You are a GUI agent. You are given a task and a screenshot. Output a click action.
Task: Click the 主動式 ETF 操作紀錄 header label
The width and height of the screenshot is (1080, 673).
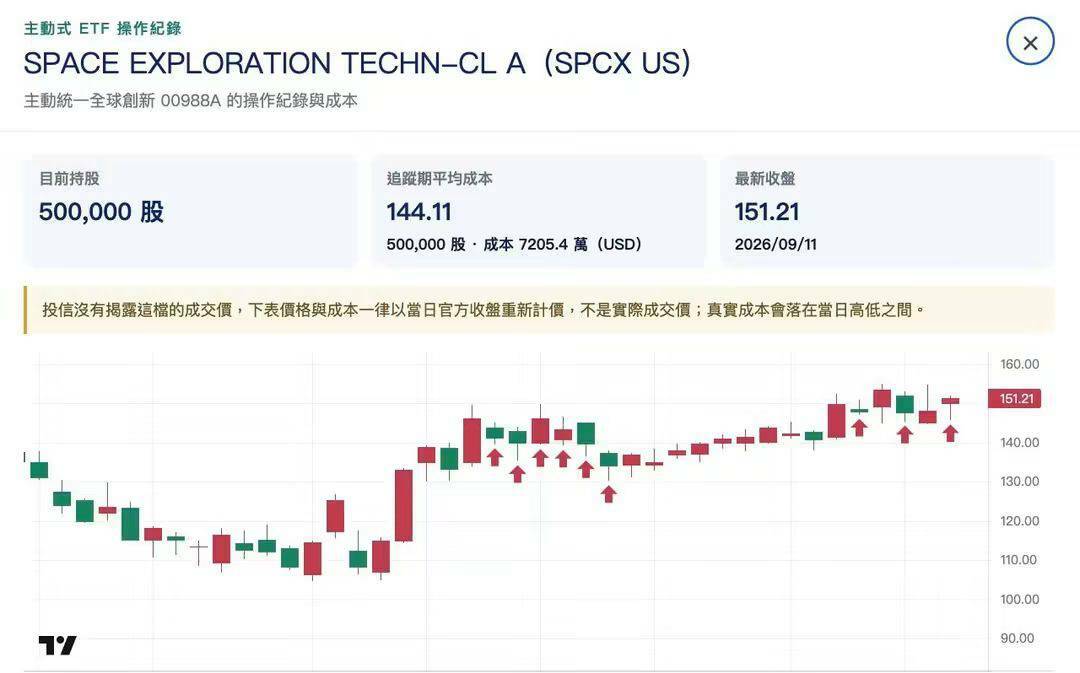tap(103, 28)
